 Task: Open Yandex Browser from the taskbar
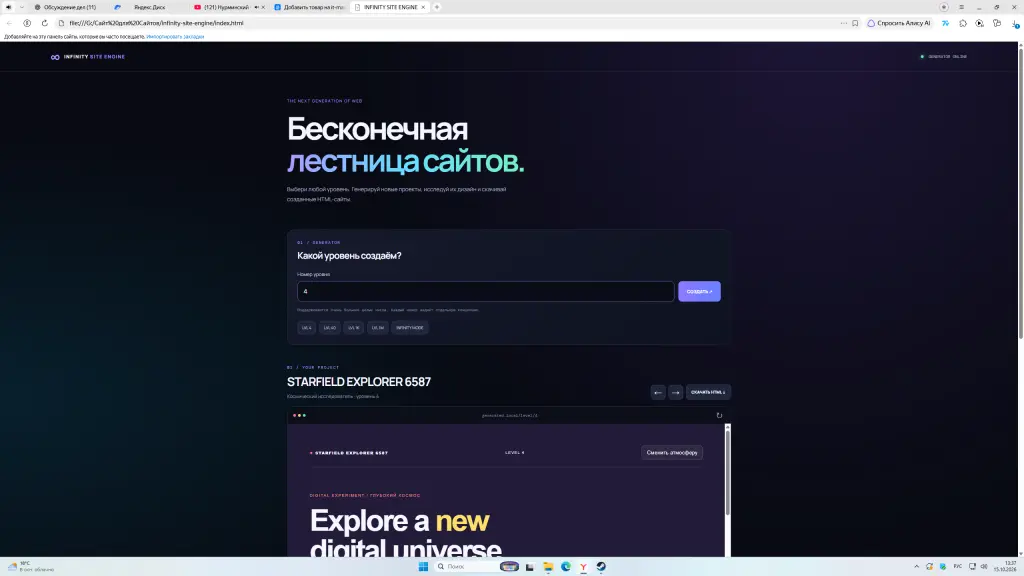pos(583,566)
